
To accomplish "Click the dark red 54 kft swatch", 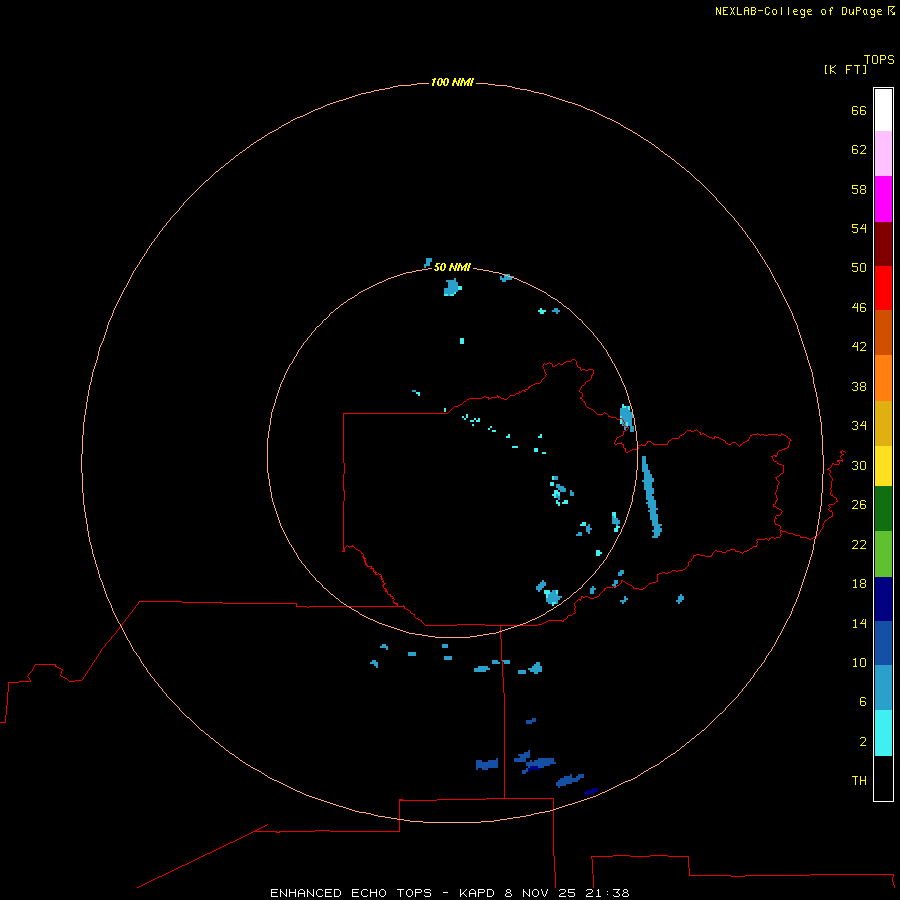I will point(883,243).
